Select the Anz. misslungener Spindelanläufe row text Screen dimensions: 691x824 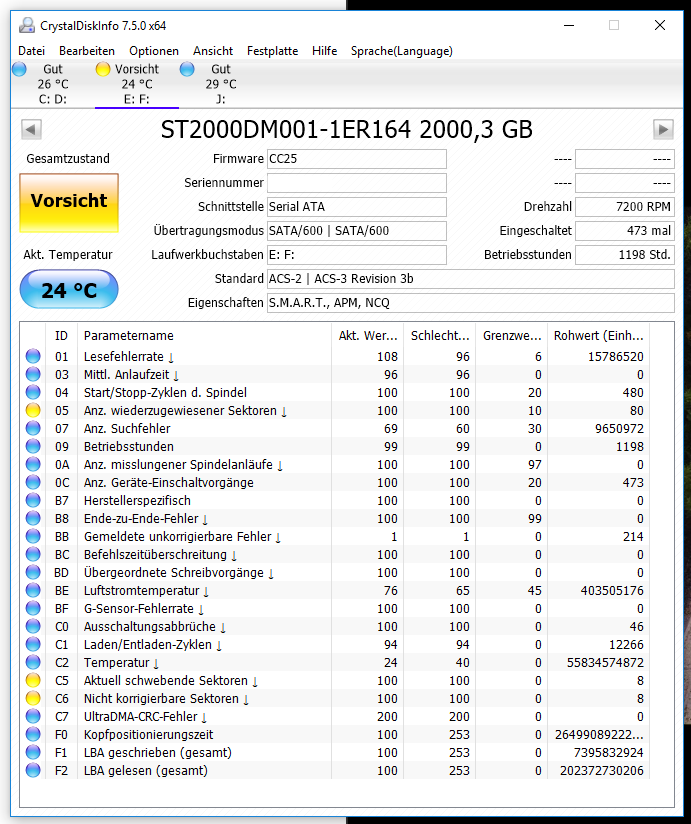(x=178, y=465)
